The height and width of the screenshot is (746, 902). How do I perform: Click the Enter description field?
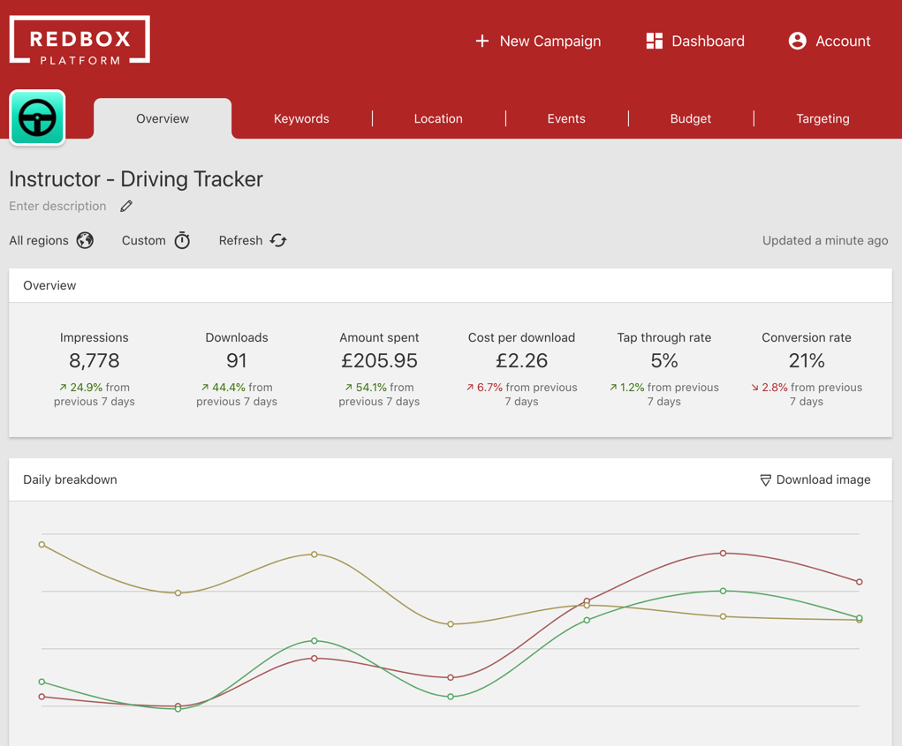58,206
